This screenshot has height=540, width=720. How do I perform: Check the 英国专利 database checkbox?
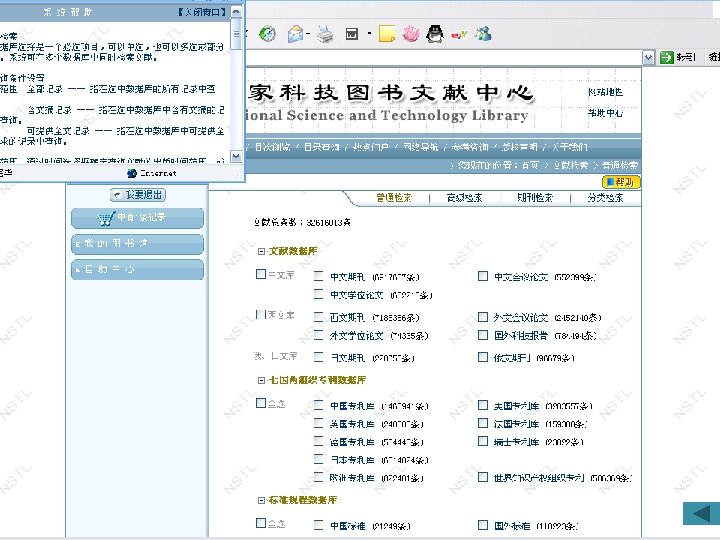[x=318, y=423]
